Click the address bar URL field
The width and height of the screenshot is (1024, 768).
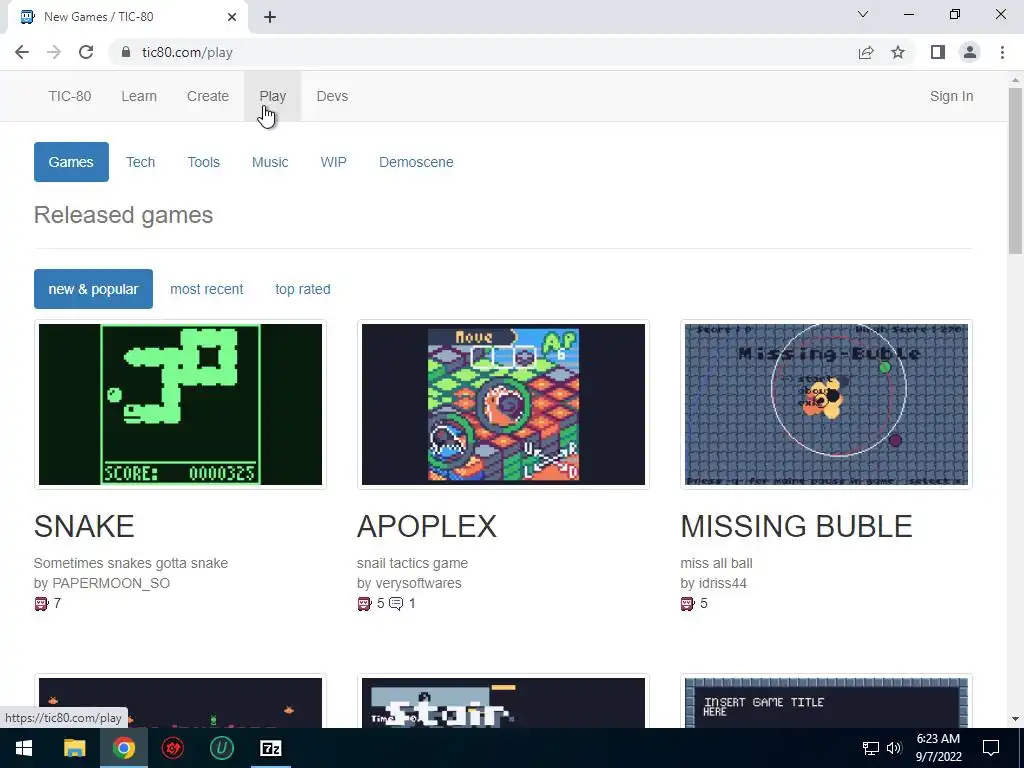(483, 52)
